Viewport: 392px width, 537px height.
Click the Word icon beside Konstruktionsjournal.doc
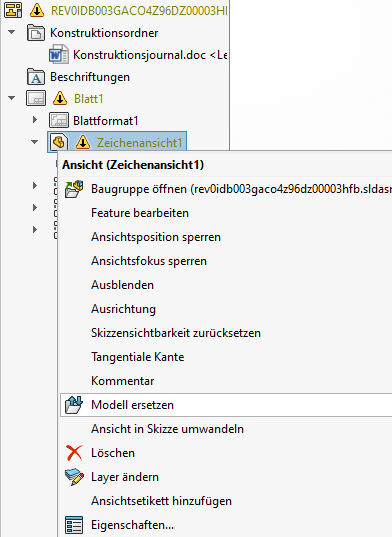point(59,55)
